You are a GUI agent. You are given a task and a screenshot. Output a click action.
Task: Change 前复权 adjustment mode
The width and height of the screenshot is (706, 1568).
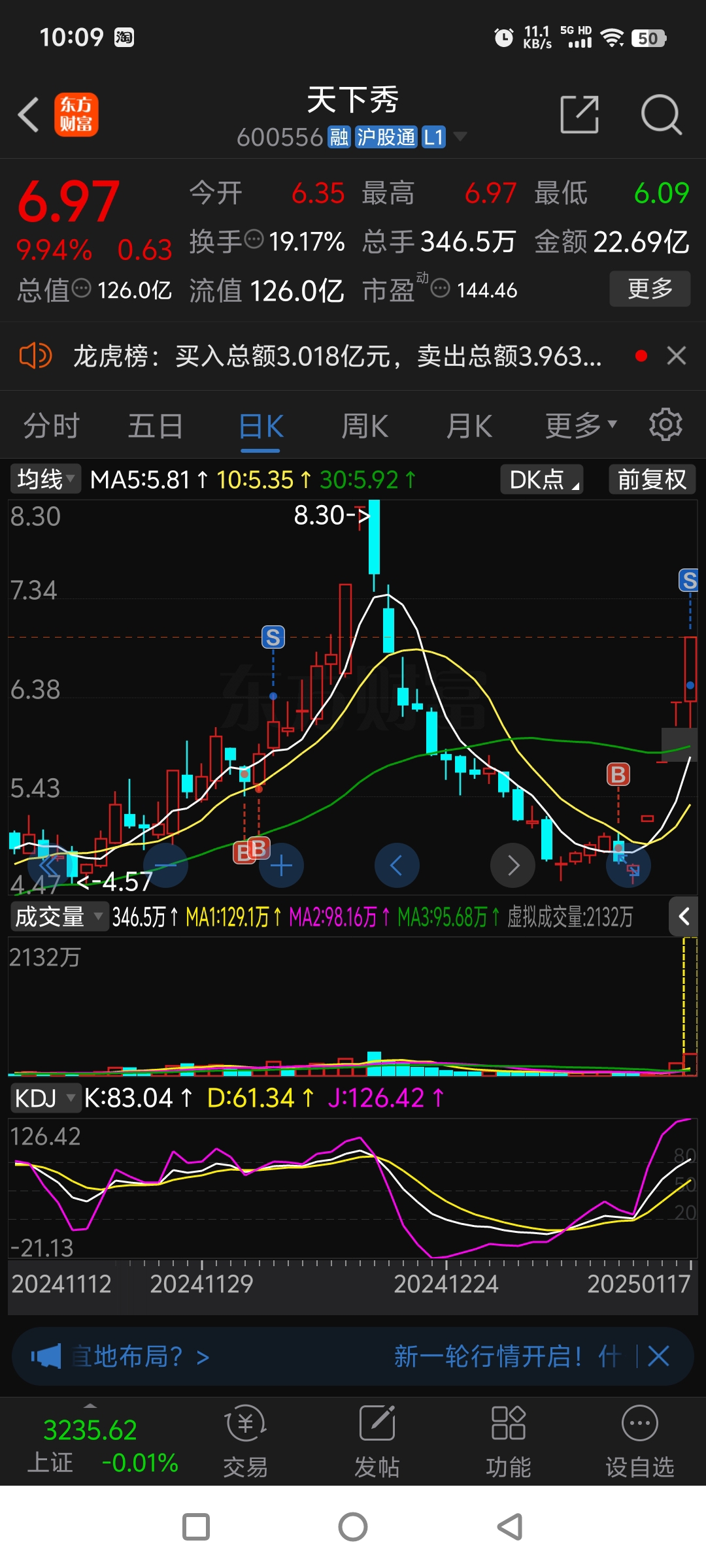(652, 480)
